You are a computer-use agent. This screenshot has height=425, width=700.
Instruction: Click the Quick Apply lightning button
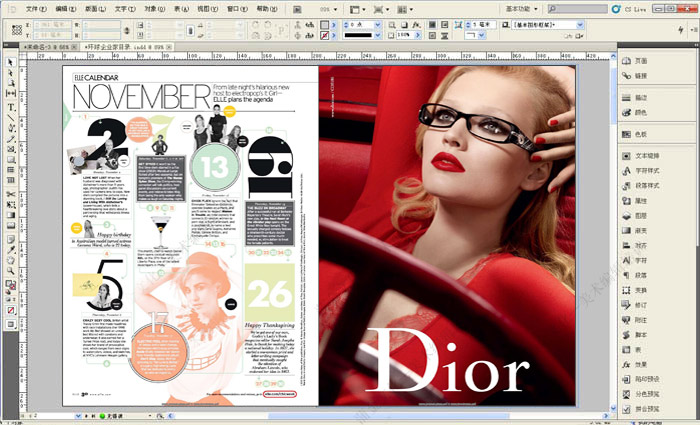coord(680,30)
